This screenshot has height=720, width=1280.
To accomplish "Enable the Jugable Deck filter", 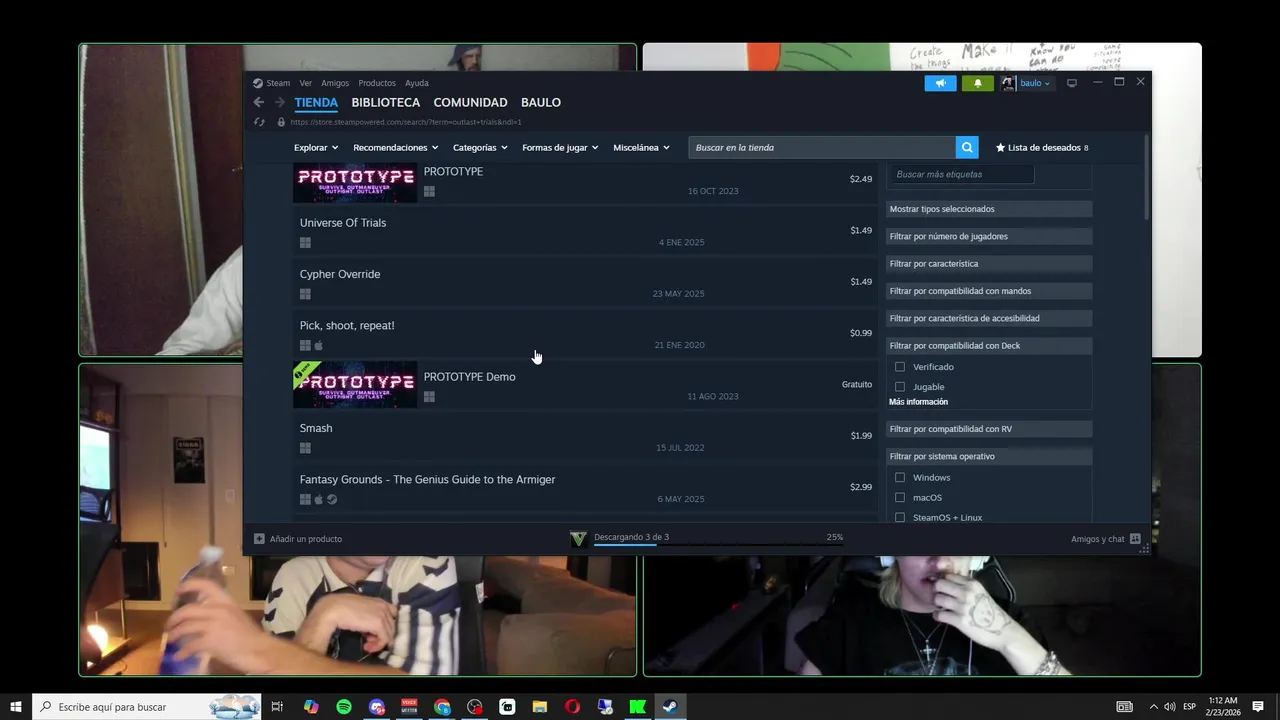I will coord(900,387).
